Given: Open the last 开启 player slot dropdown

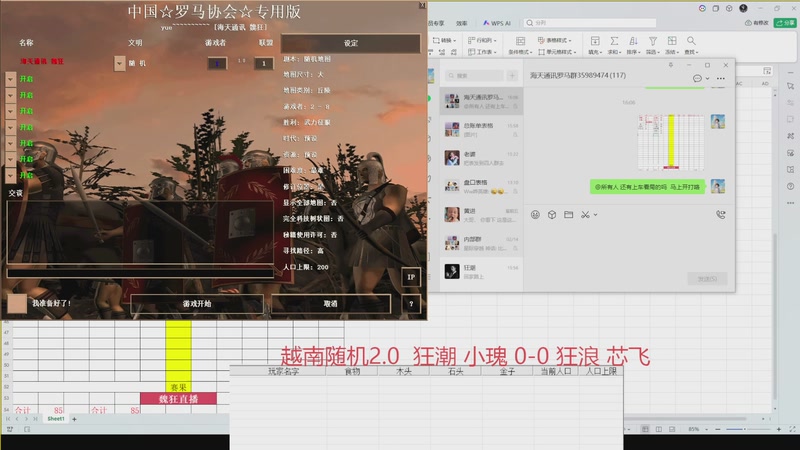Looking at the screenshot, I should [11, 175].
